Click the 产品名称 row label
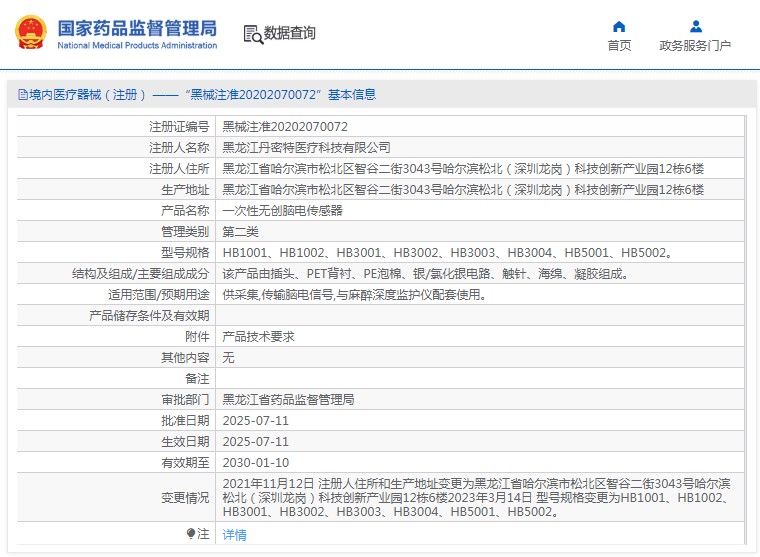This screenshot has width=760, height=557. (185, 210)
